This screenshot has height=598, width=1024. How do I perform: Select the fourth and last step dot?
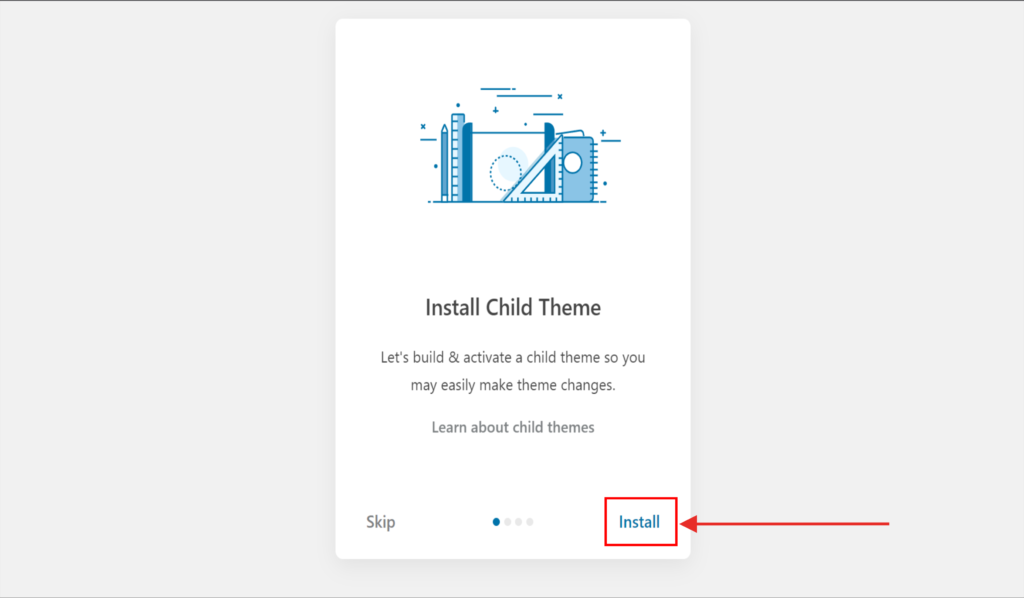[x=530, y=522]
